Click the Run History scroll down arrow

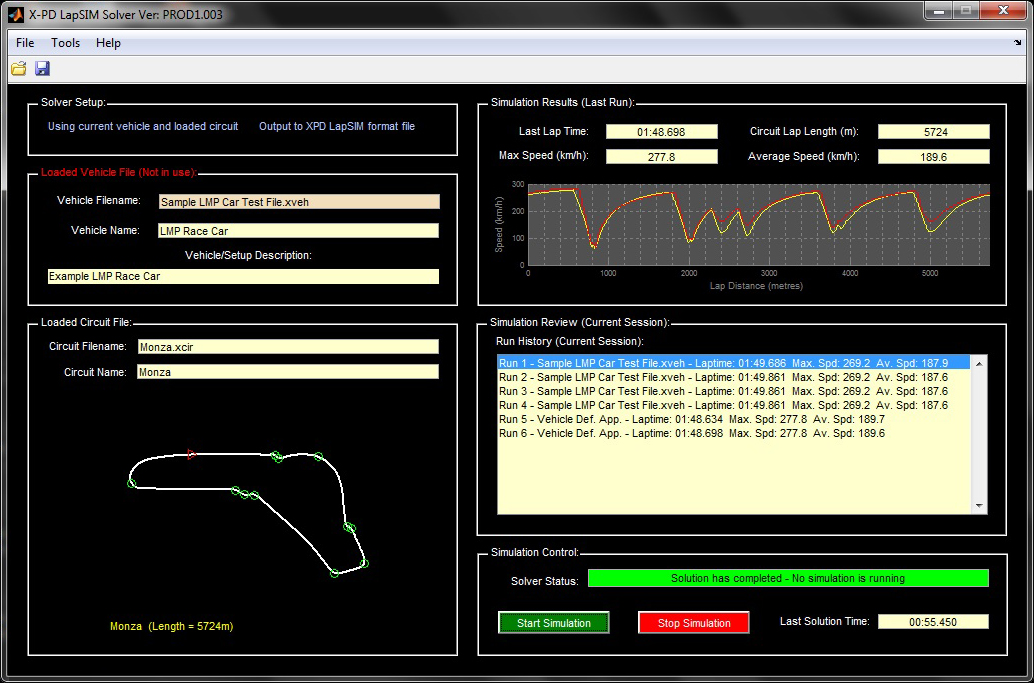pyautogui.click(x=979, y=506)
